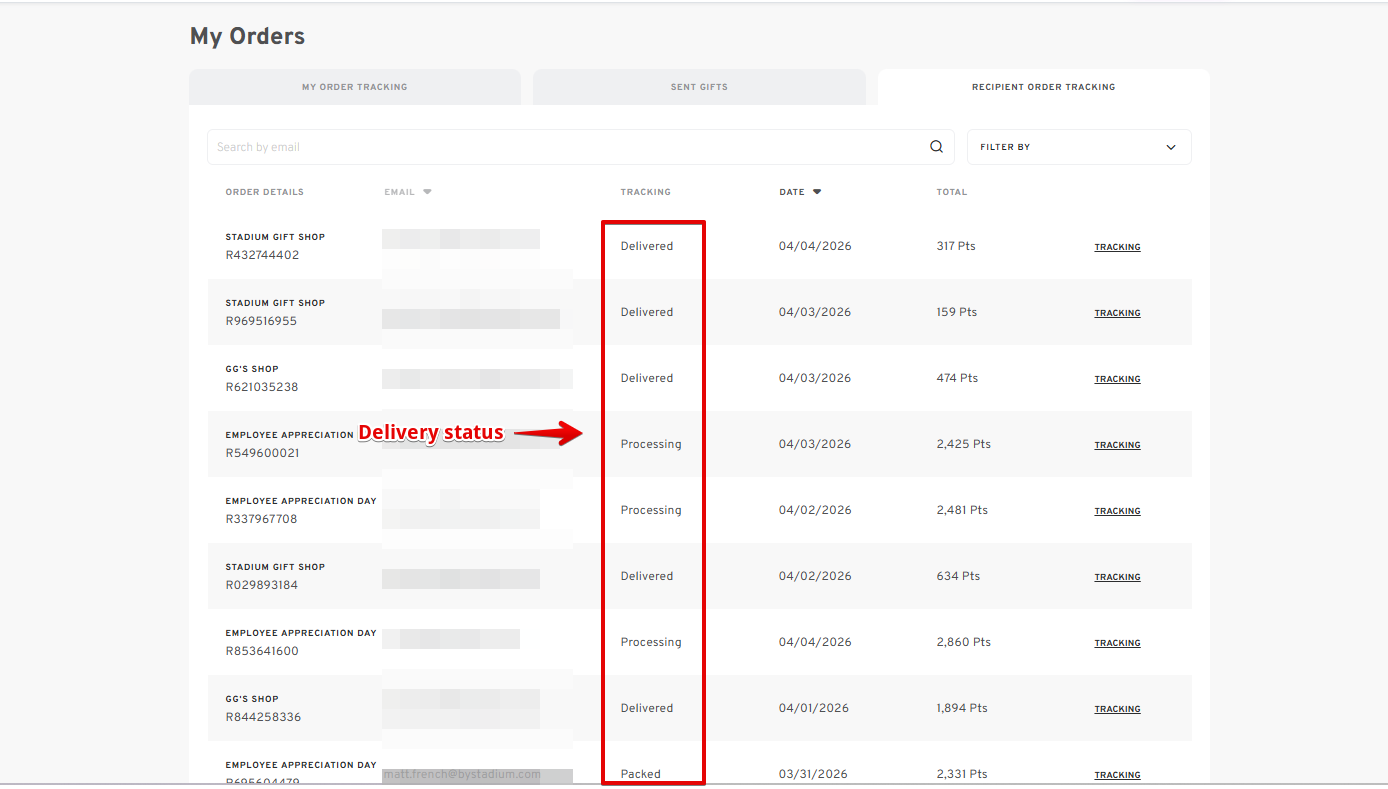Sort by Email column arrow

pos(427,192)
